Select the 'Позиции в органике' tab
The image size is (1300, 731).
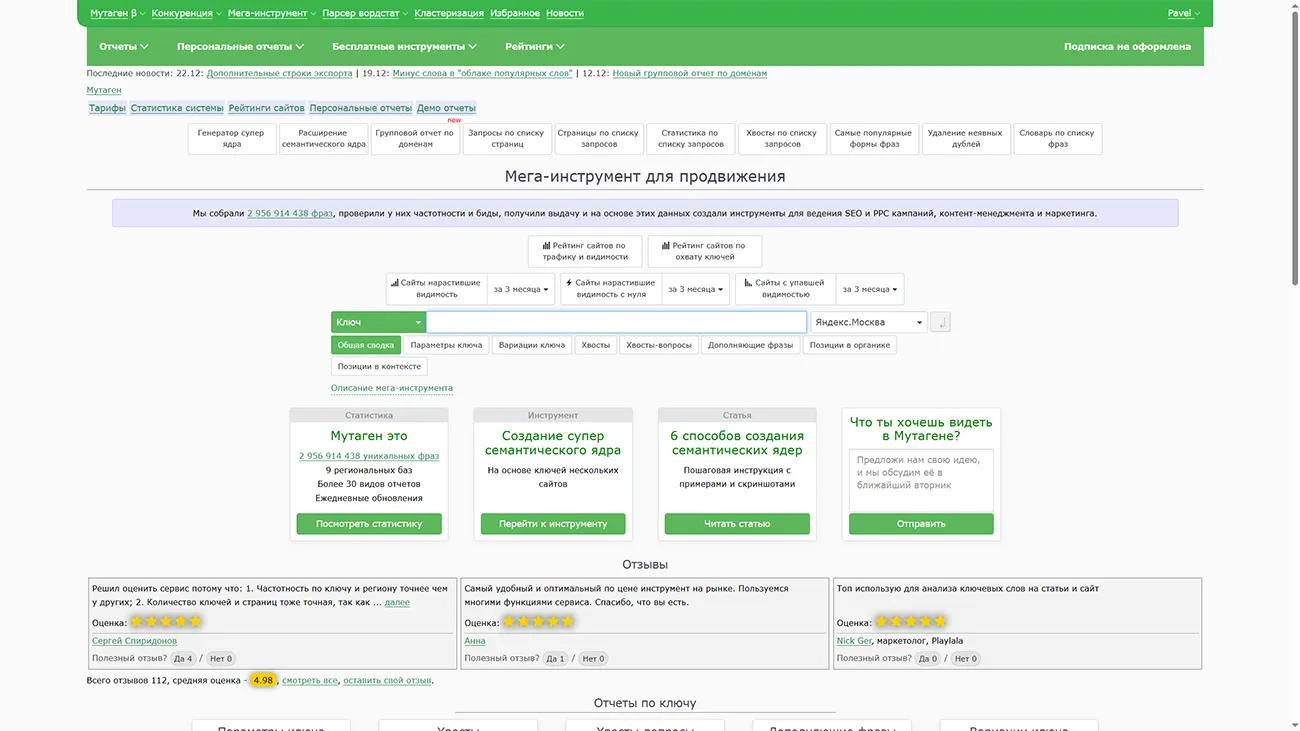850,345
